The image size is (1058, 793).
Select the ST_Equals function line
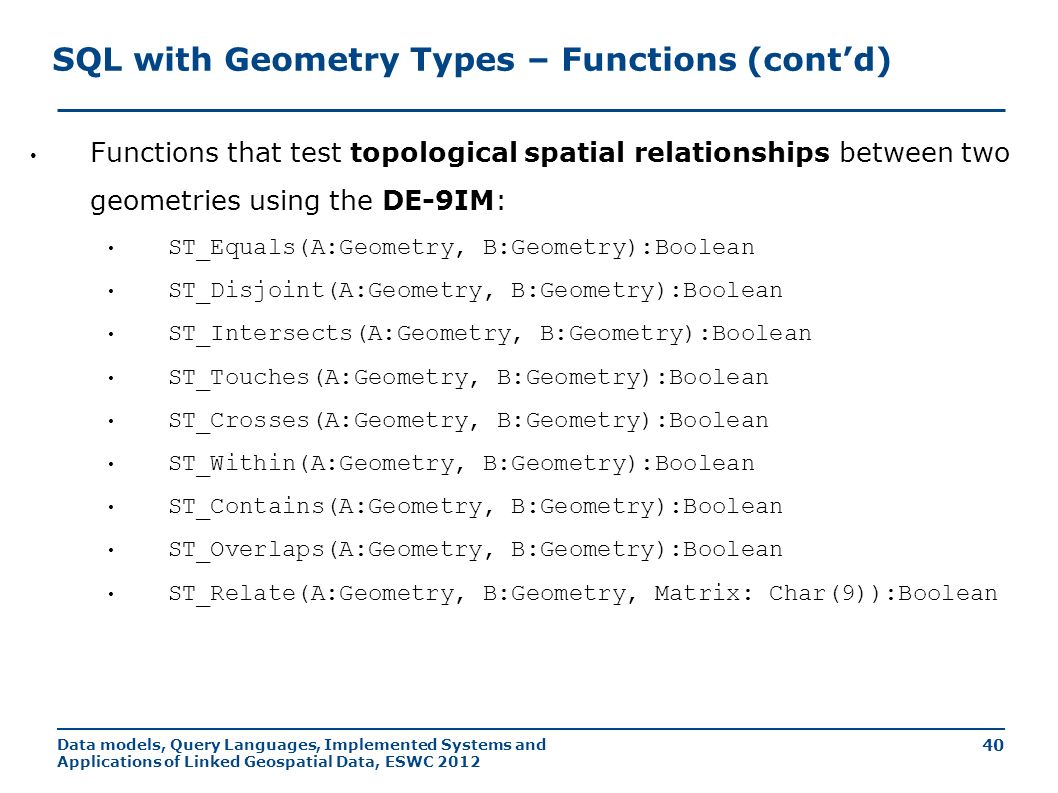click(462, 248)
